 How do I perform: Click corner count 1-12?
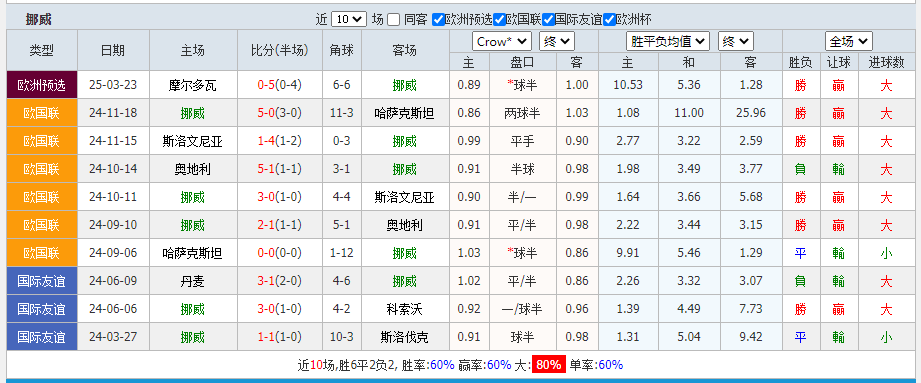(342, 253)
